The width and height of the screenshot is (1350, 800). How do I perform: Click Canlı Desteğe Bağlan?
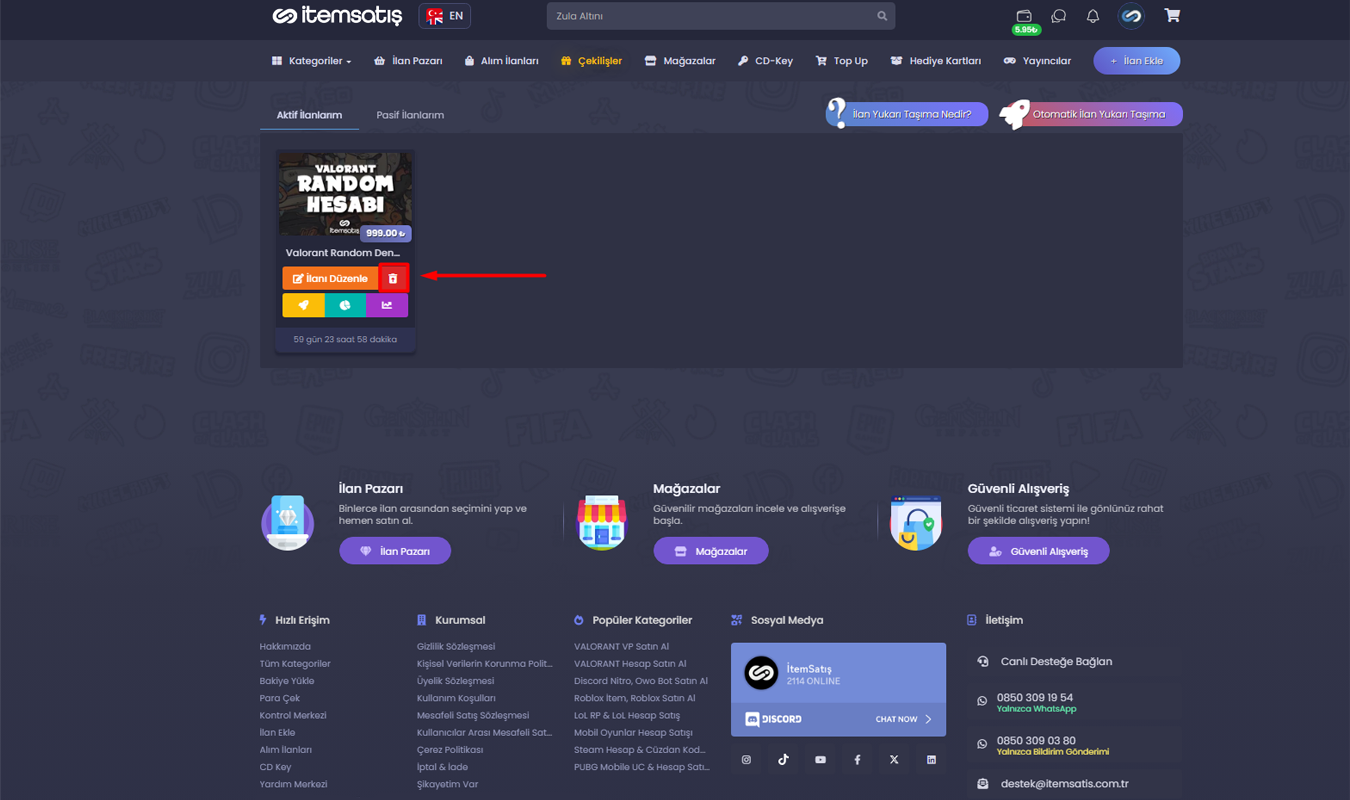point(1056,662)
